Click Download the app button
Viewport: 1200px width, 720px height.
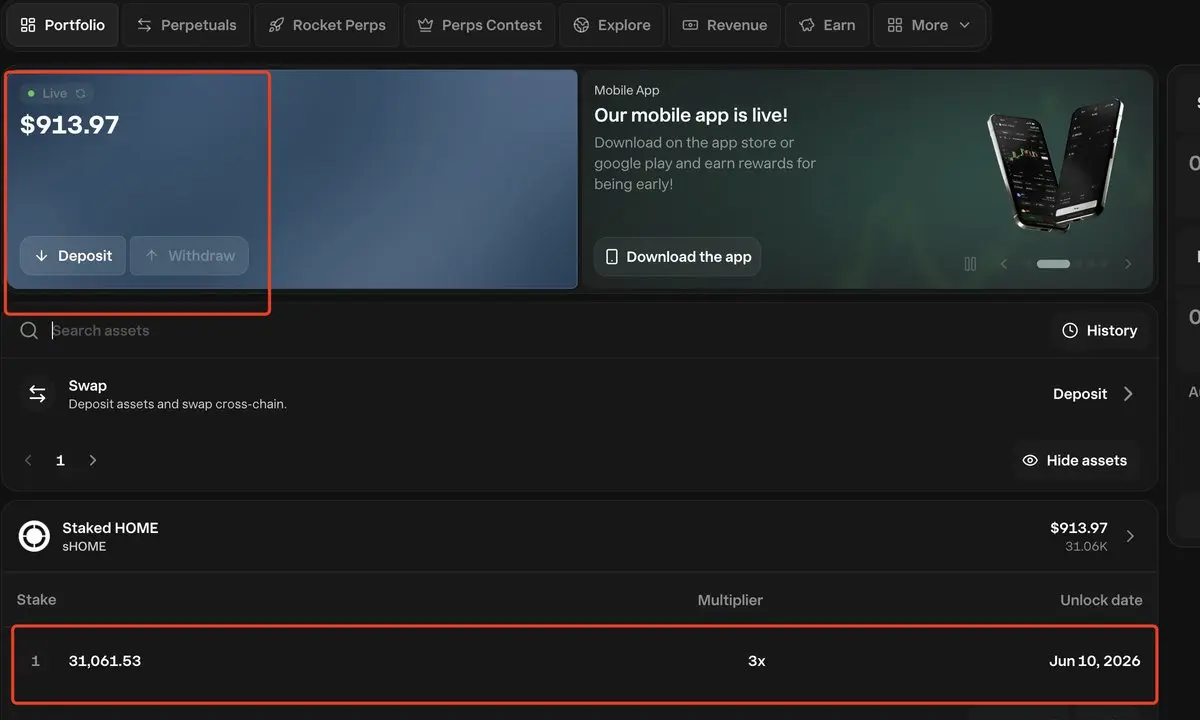point(678,257)
